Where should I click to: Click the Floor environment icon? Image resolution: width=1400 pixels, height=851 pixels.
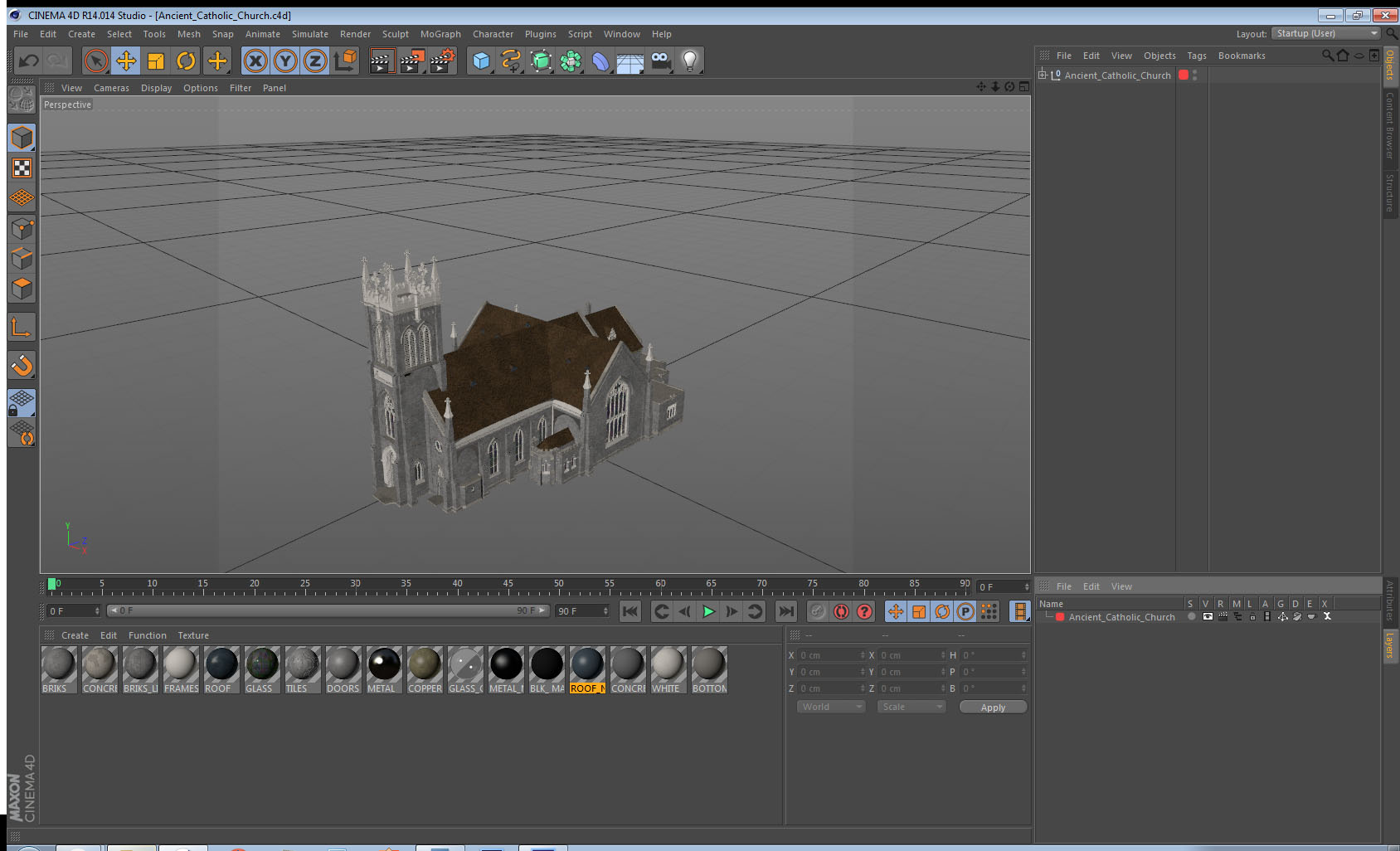point(630,61)
